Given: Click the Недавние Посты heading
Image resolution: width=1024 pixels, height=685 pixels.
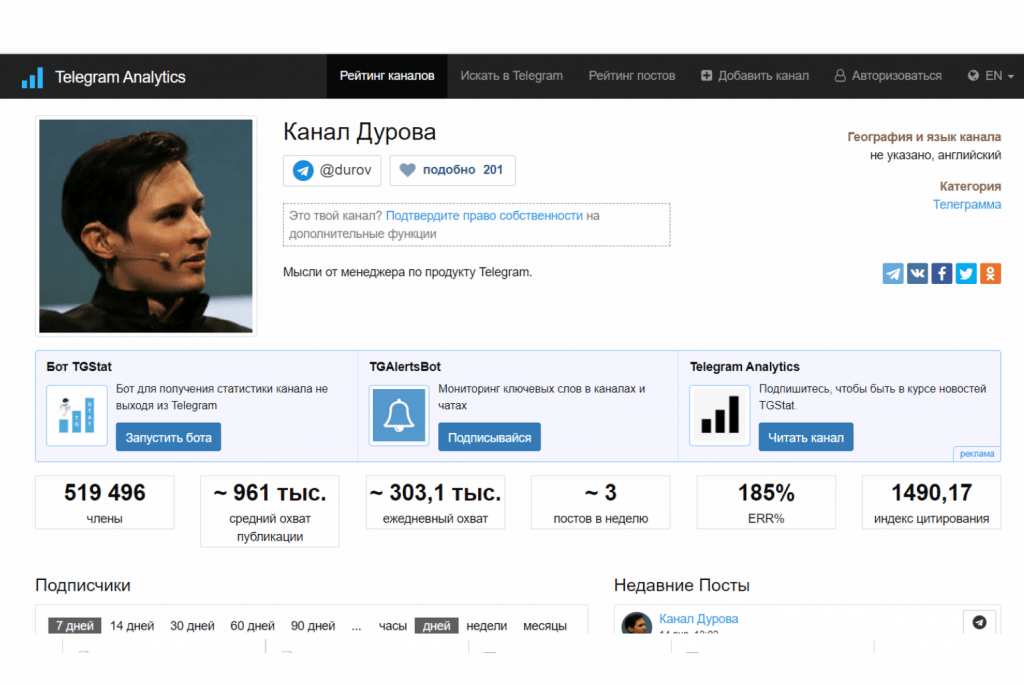Looking at the screenshot, I should (681, 585).
